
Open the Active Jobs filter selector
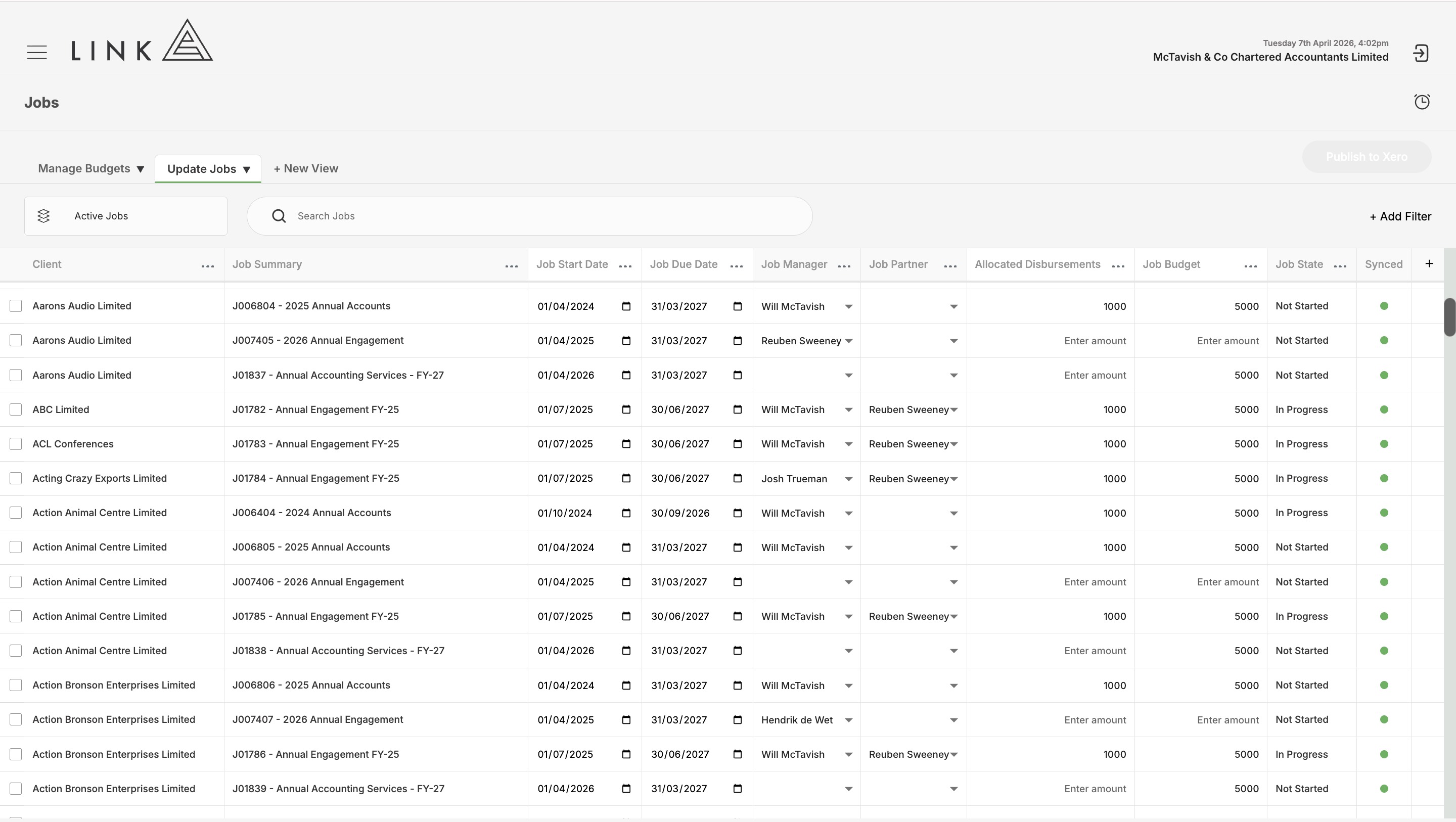[125, 216]
